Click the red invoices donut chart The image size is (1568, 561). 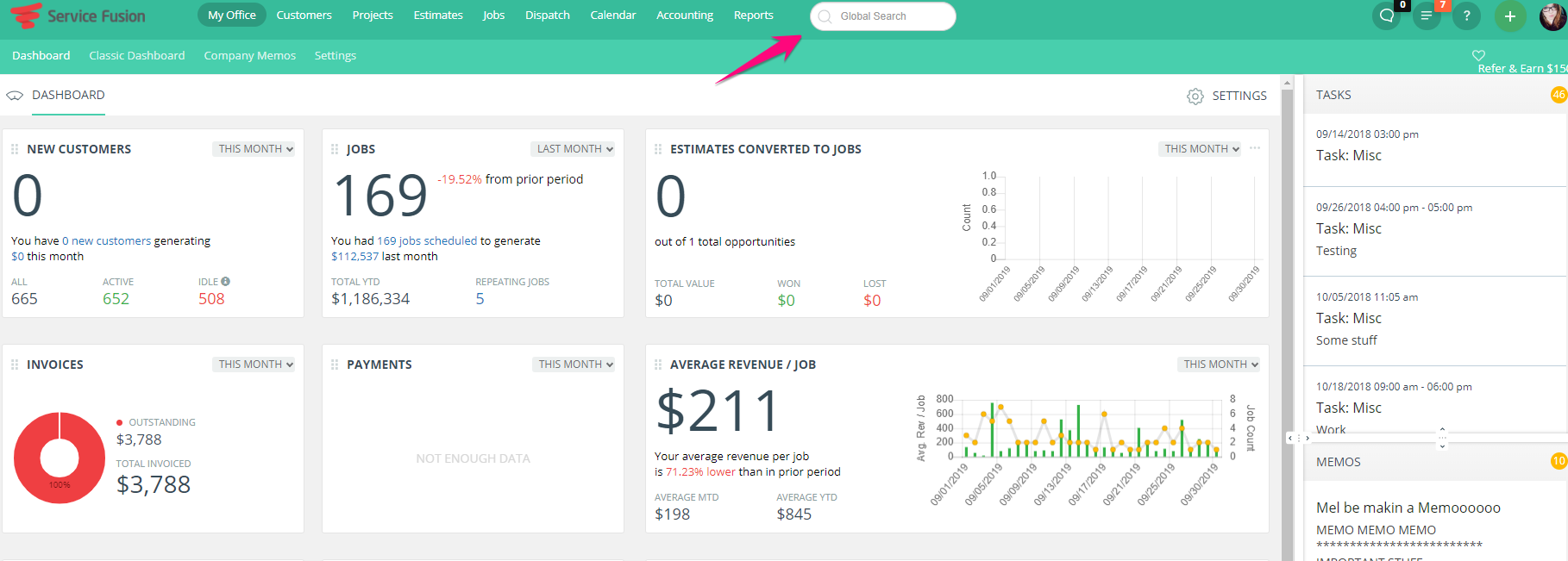pyautogui.click(x=60, y=458)
